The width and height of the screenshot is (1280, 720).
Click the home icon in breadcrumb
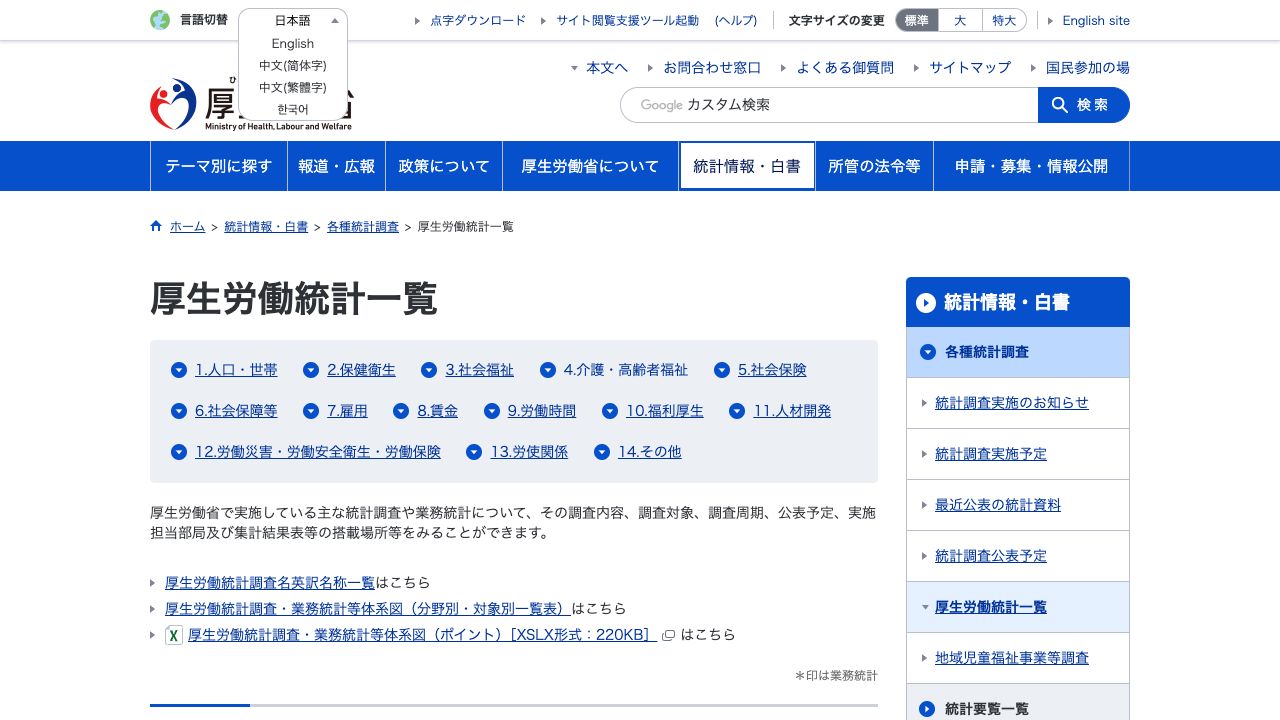point(156,226)
